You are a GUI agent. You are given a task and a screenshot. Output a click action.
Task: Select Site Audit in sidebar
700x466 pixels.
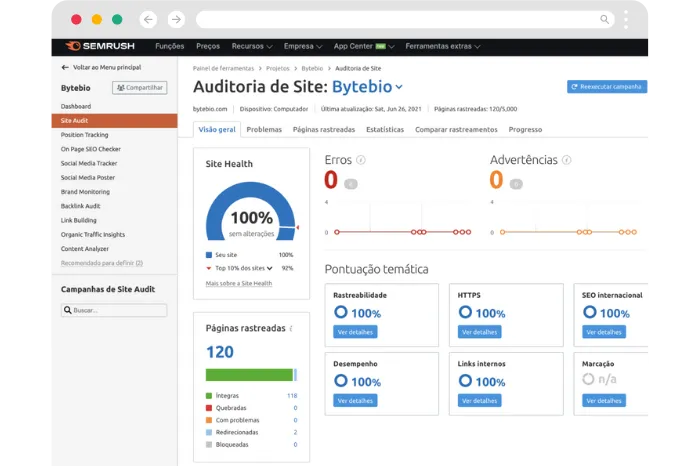(x=114, y=121)
